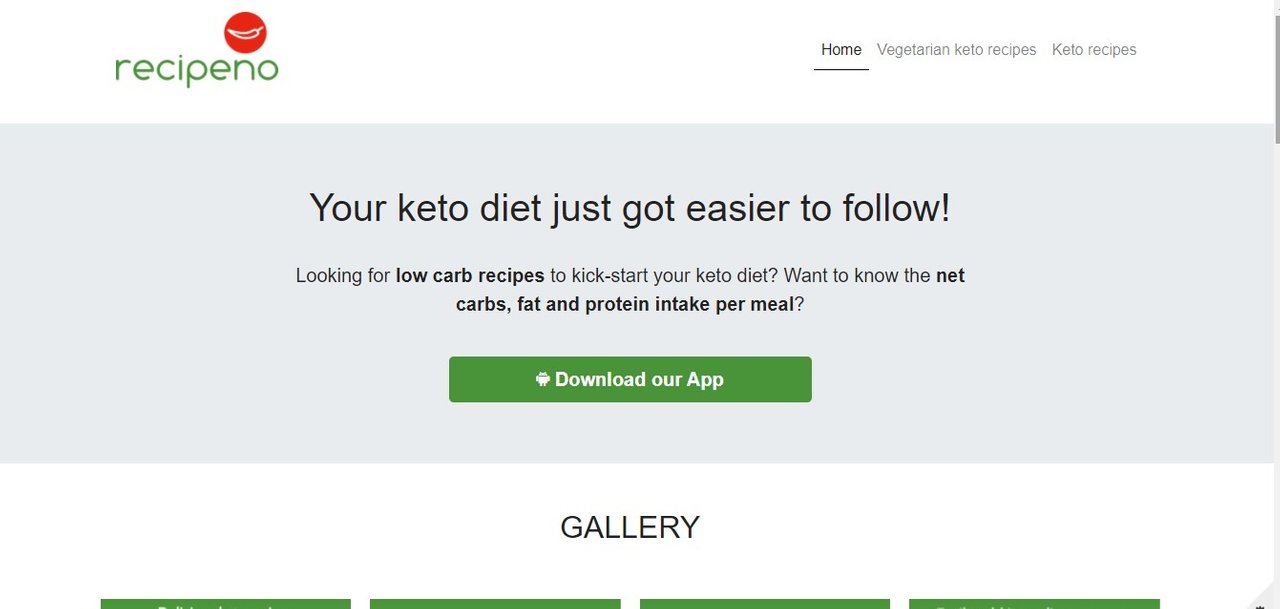Click the small icon in the bottom-right page corner
1280x609 pixels.
tap(1259, 603)
